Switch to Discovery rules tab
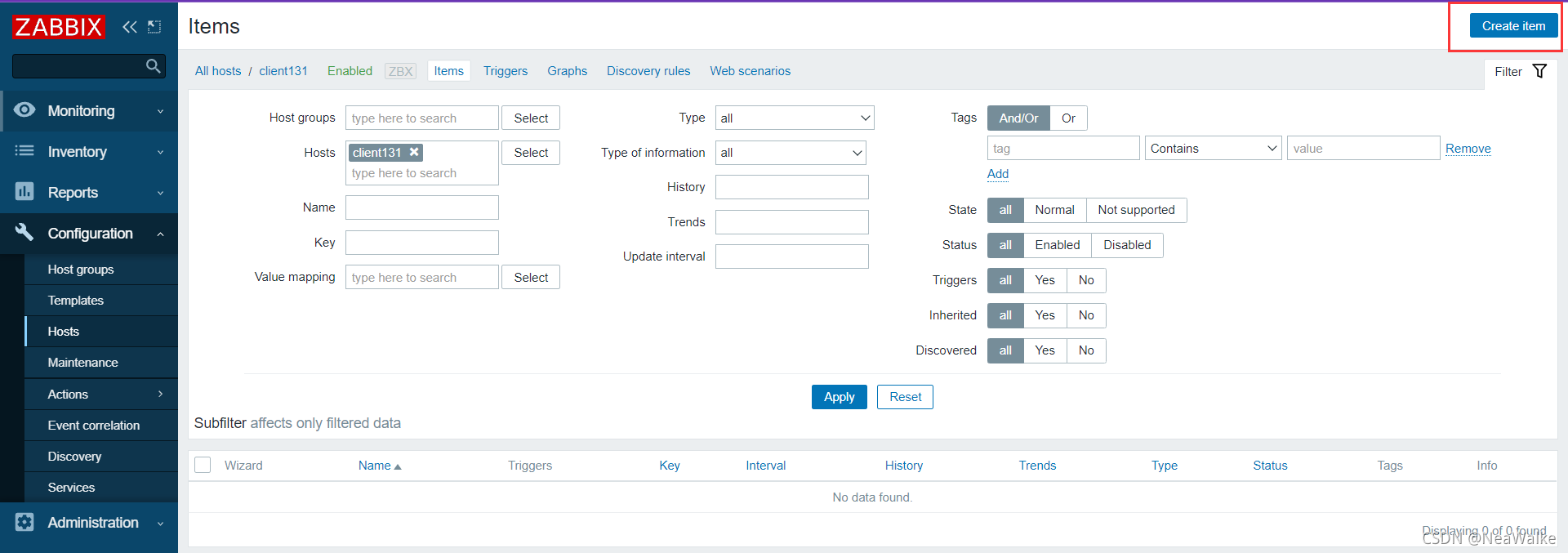 click(648, 71)
